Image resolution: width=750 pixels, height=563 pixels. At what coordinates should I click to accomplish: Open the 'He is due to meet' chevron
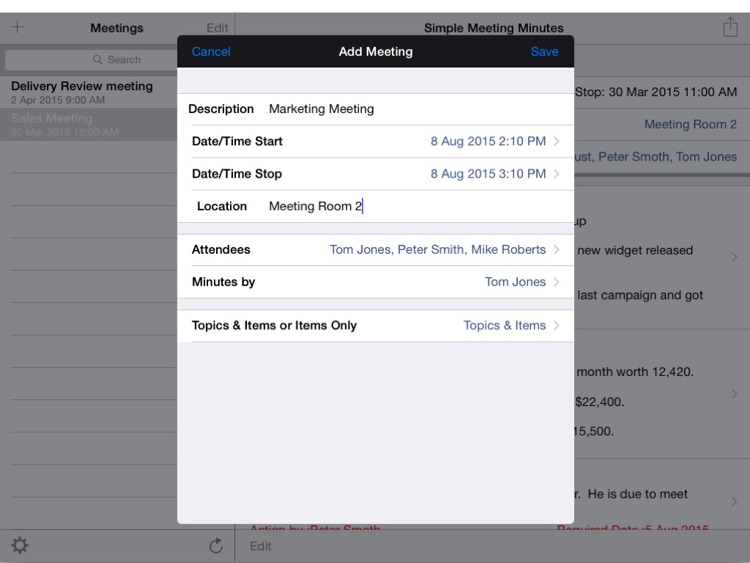coord(734,501)
